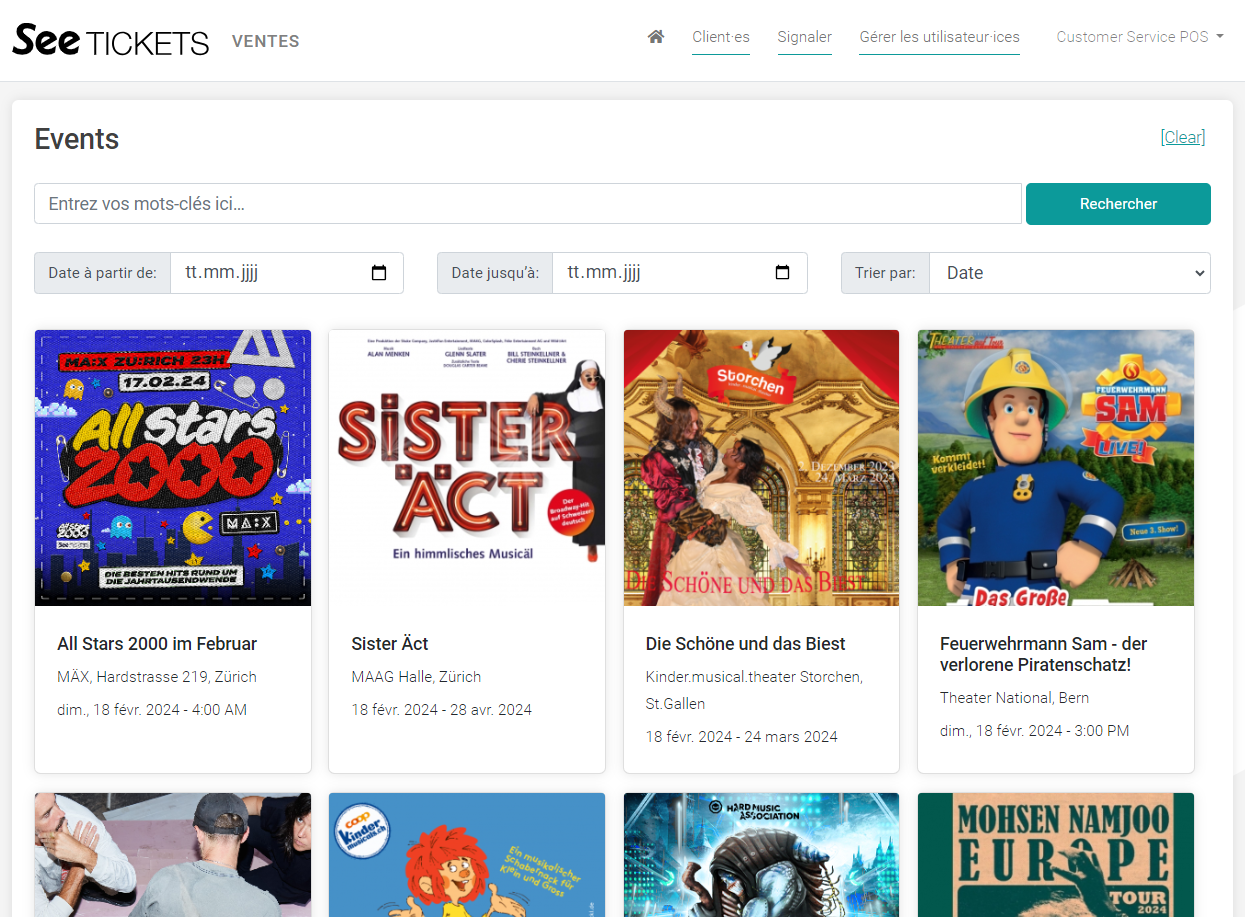Click the home icon in navigation bar
1245x917 pixels.
[x=656, y=37]
